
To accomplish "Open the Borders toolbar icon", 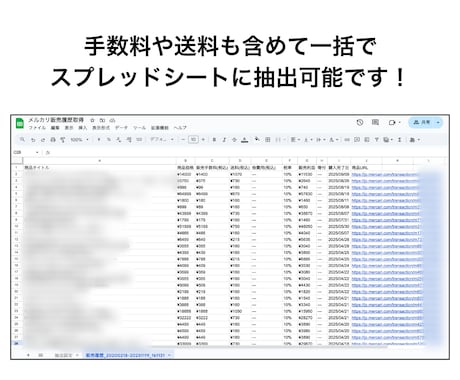I will [268, 140].
